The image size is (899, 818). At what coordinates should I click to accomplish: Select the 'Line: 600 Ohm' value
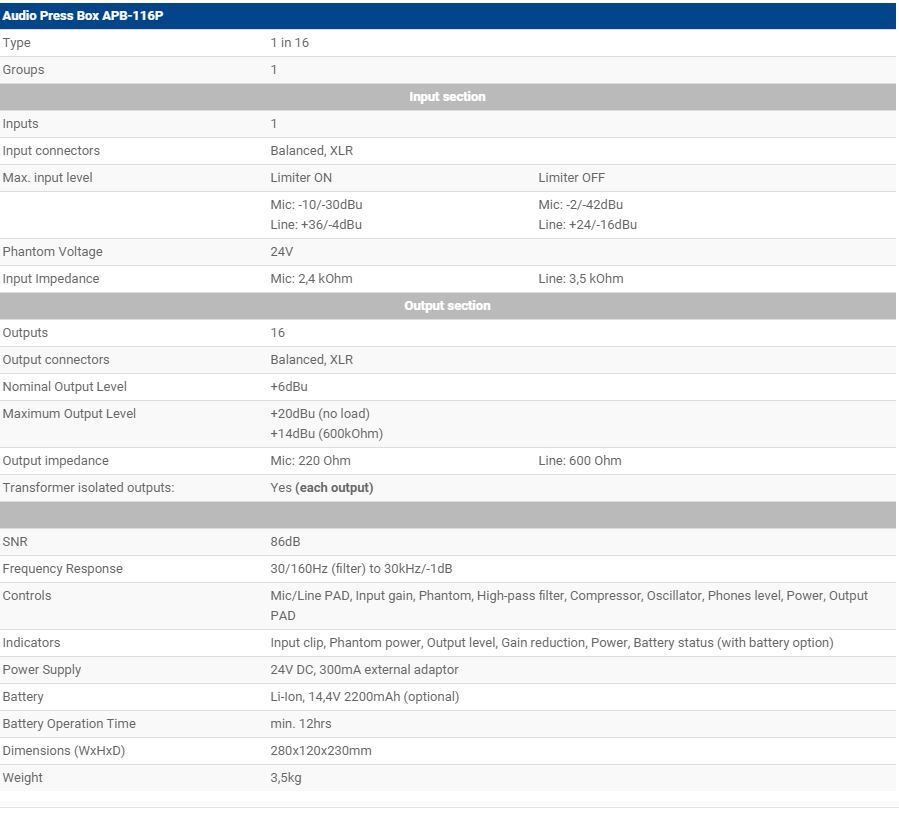(x=580, y=461)
